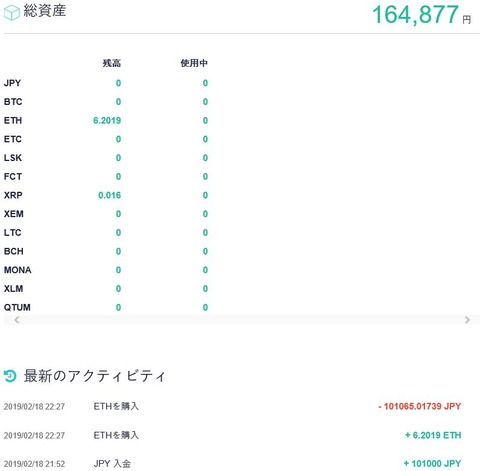Select the LTC currency row label

tap(12, 232)
